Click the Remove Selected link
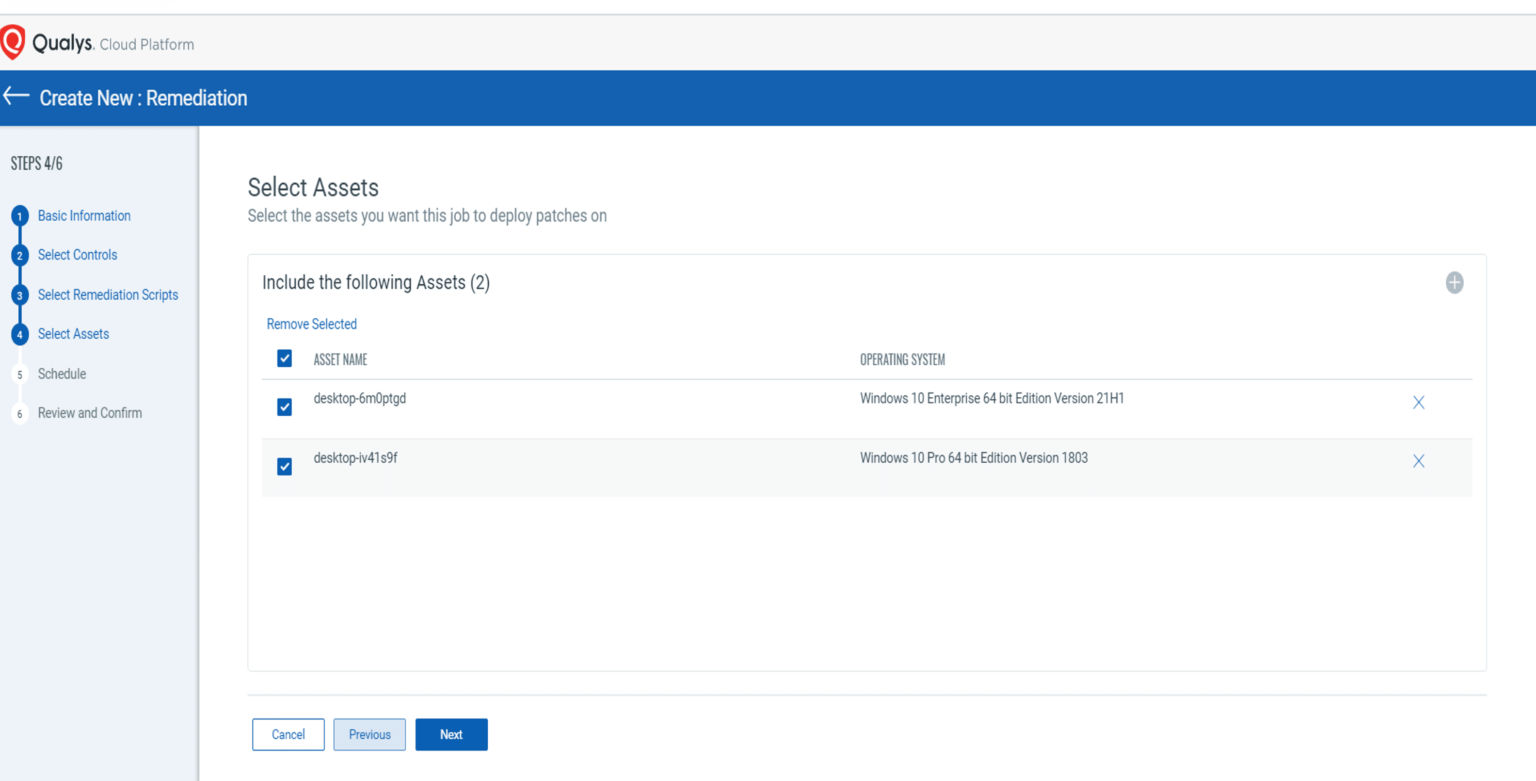The width and height of the screenshot is (1536, 781). tap(311, 323)
